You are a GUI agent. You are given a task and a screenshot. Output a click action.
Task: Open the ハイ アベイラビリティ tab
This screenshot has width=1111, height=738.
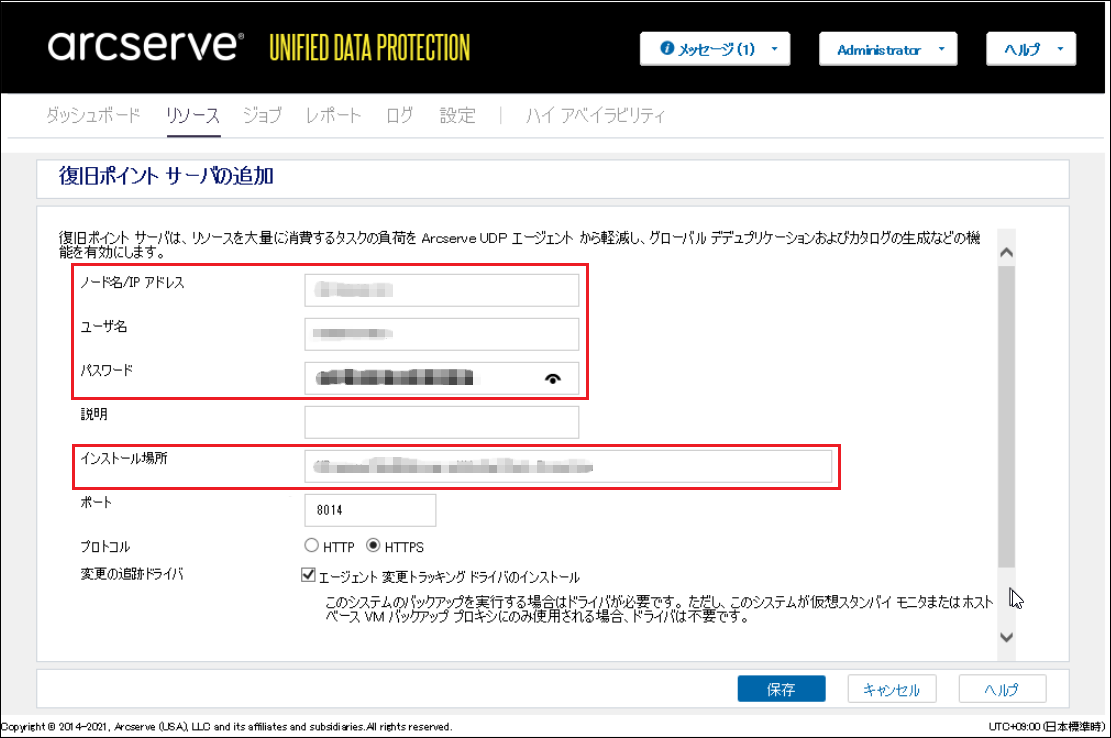(x=595, y=115)
